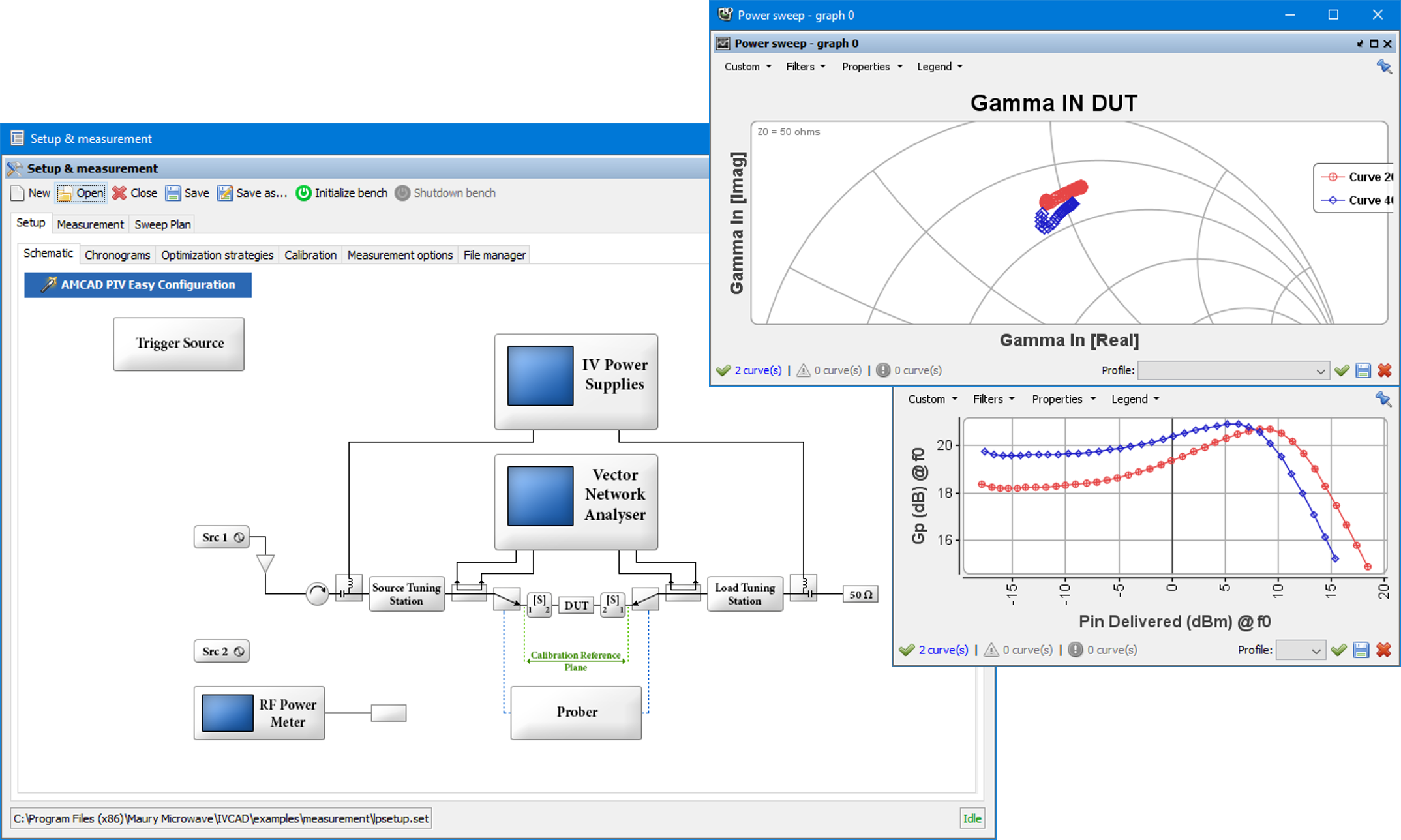This screenshot has height=840, width=1401.
Task: Click the DUT block in schematic
Action: 577,605
